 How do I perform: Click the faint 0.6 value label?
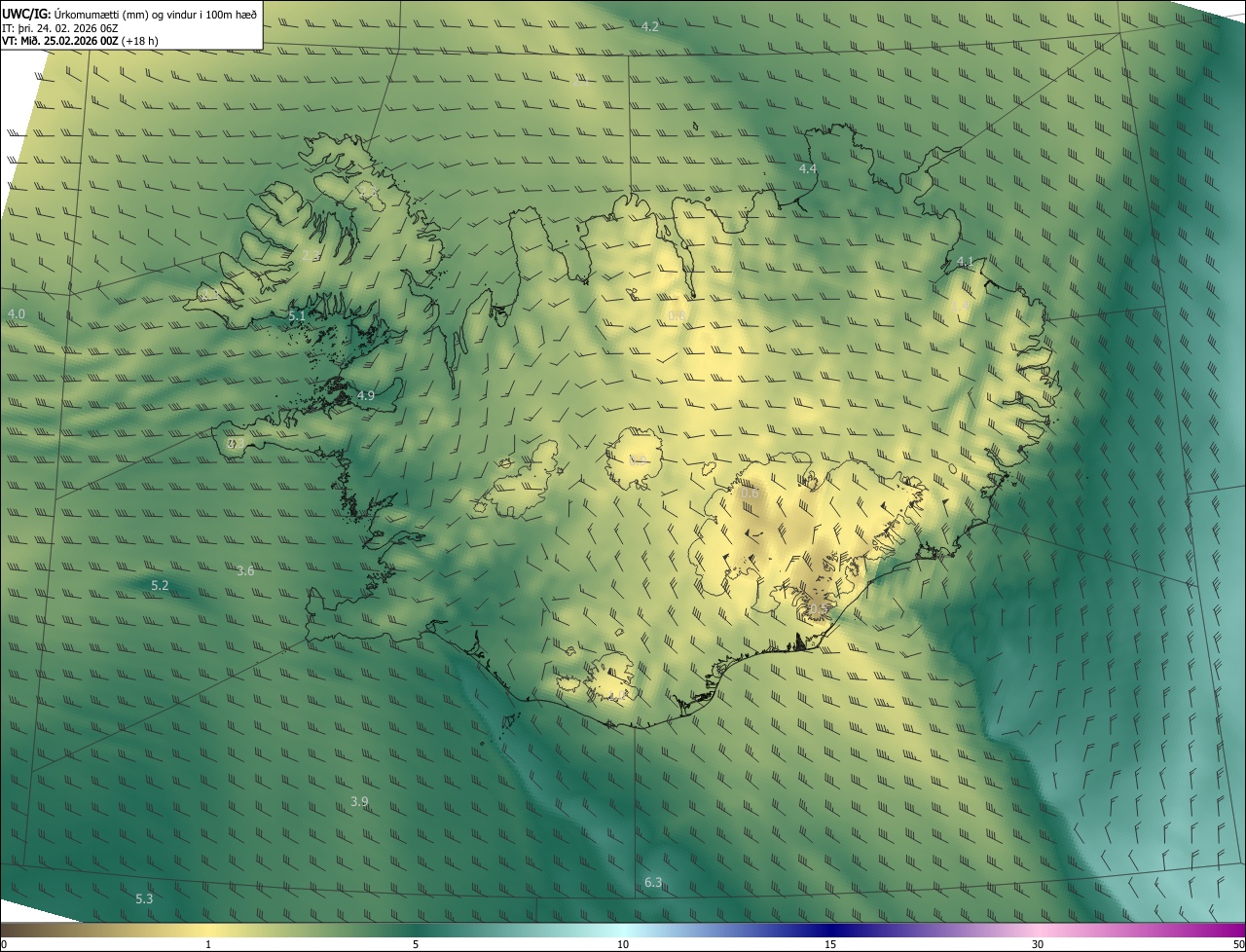coord(750,494)
